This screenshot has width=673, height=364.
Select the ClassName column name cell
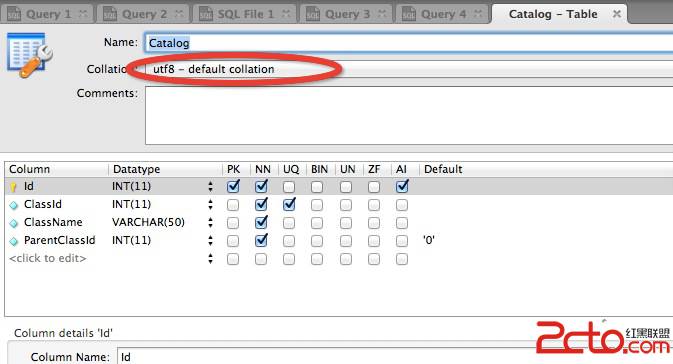(x=53, y=222)
